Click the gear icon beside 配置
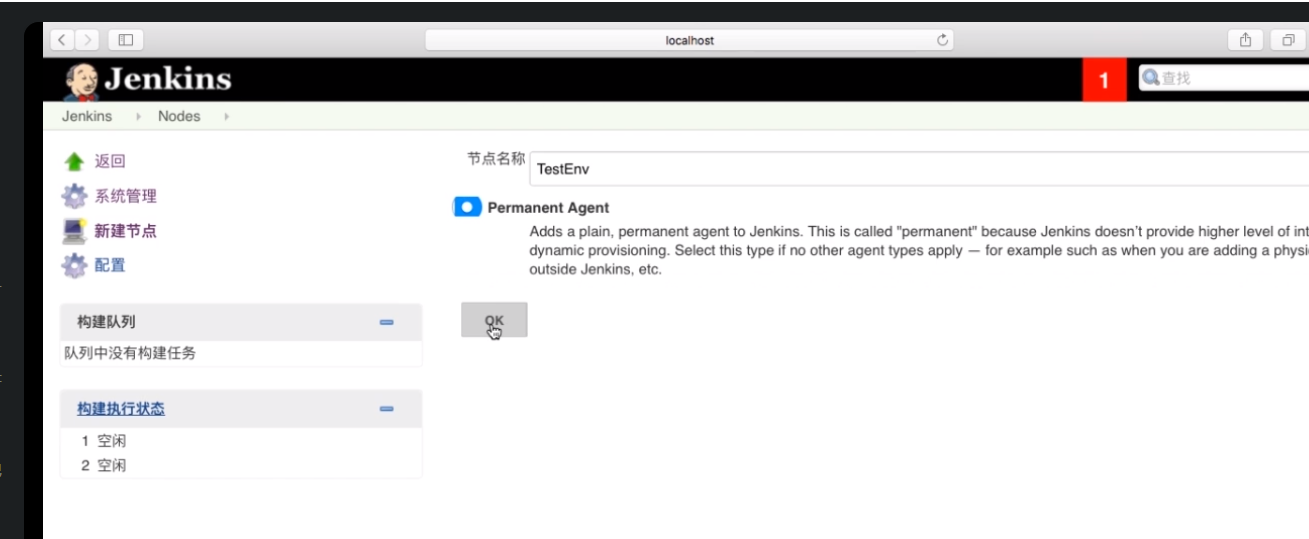This screenshot has height=539, width=1309. click(x=74, y=266)
